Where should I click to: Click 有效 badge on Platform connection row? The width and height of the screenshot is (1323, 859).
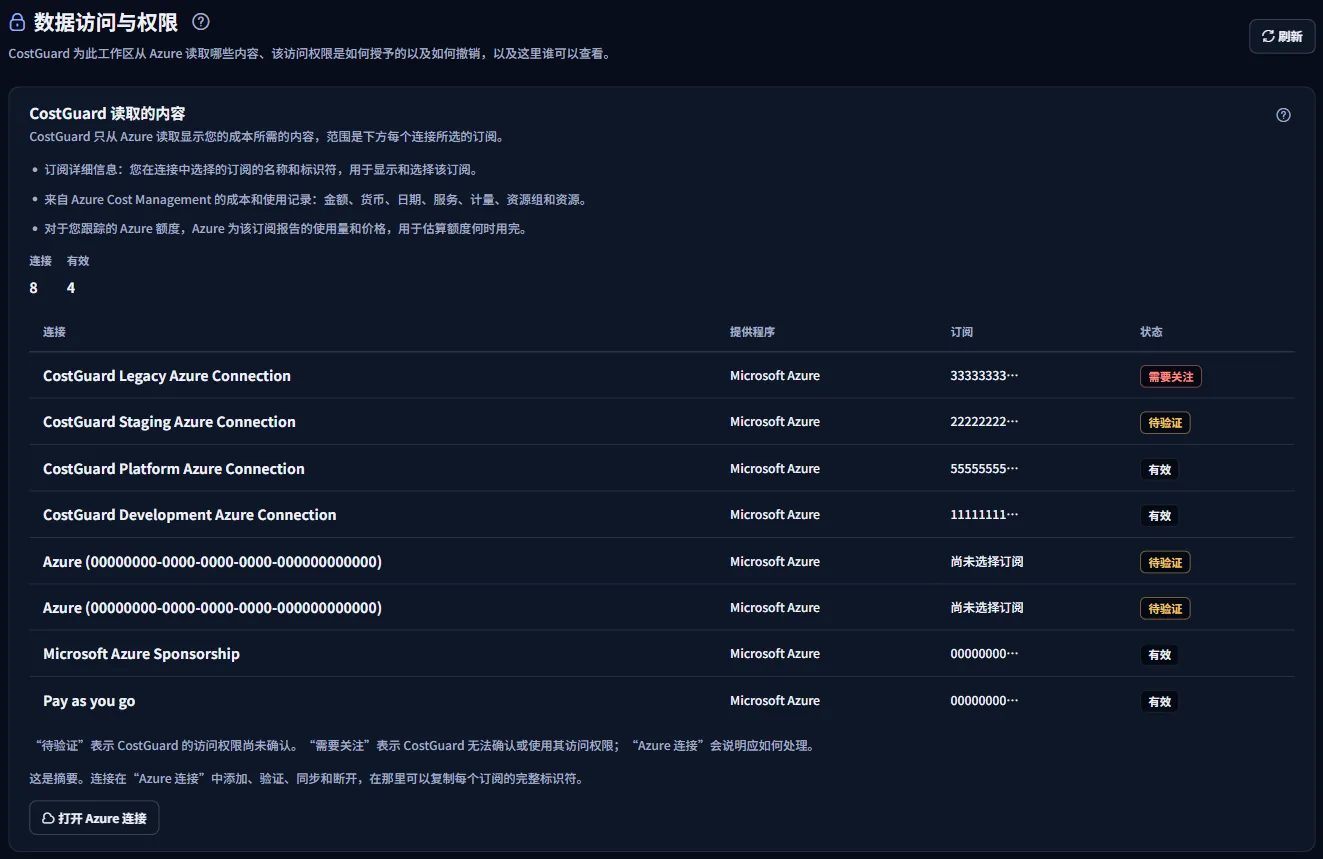pos(1159,469)
